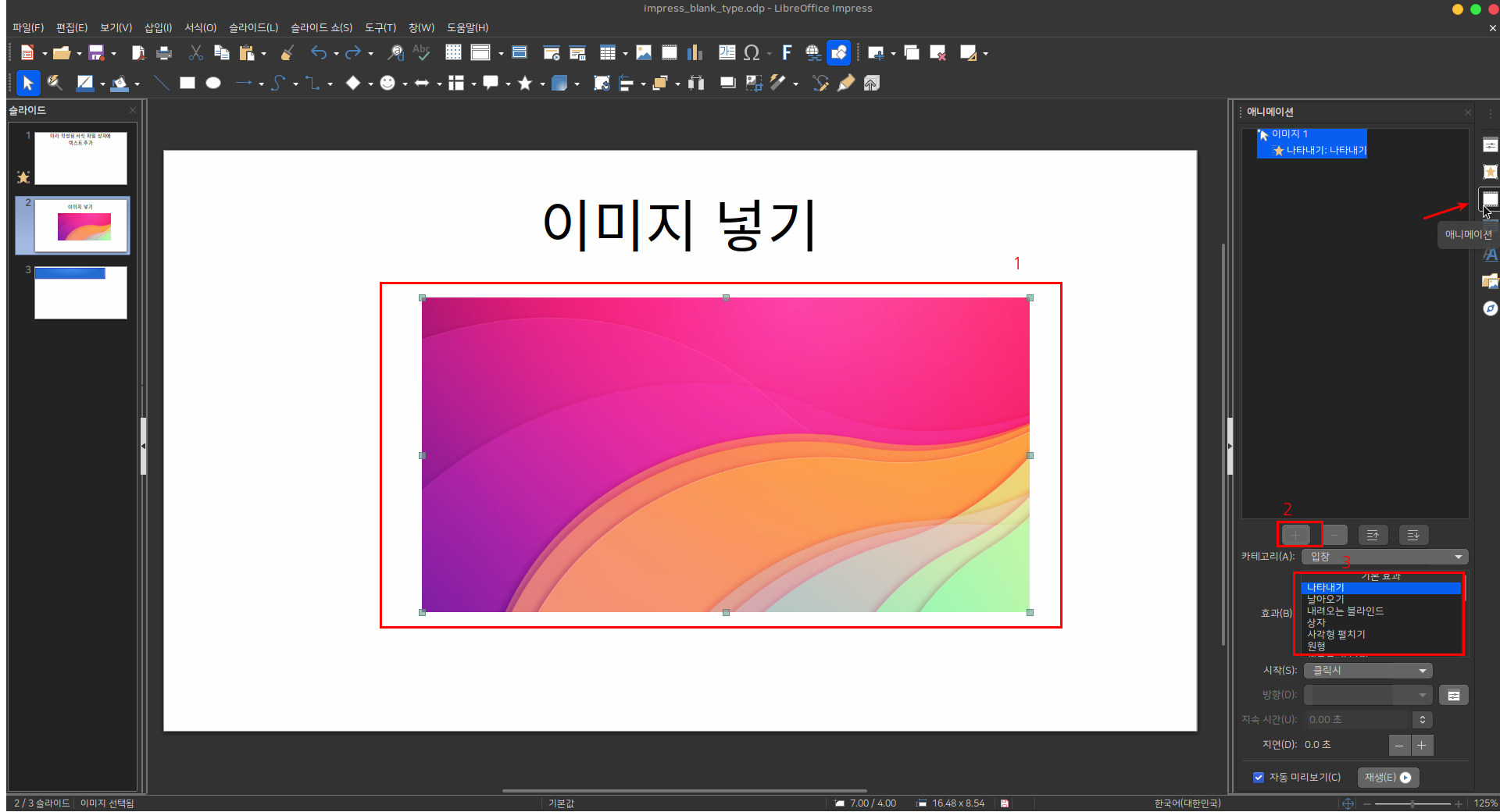Expand the Fill Color dropdown arrow
Screen dimensions: 1500x812
click(137, 84)
